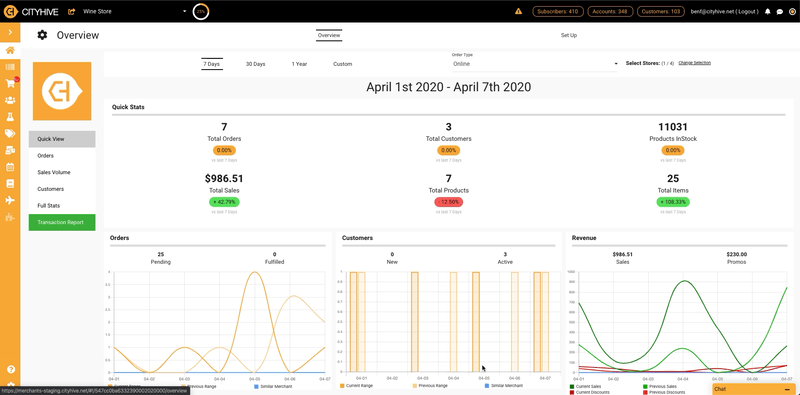The width and height of the screenshot is (800, 395).
Task: Open the Order Type Online dropdown
Action: pos(535,64)
